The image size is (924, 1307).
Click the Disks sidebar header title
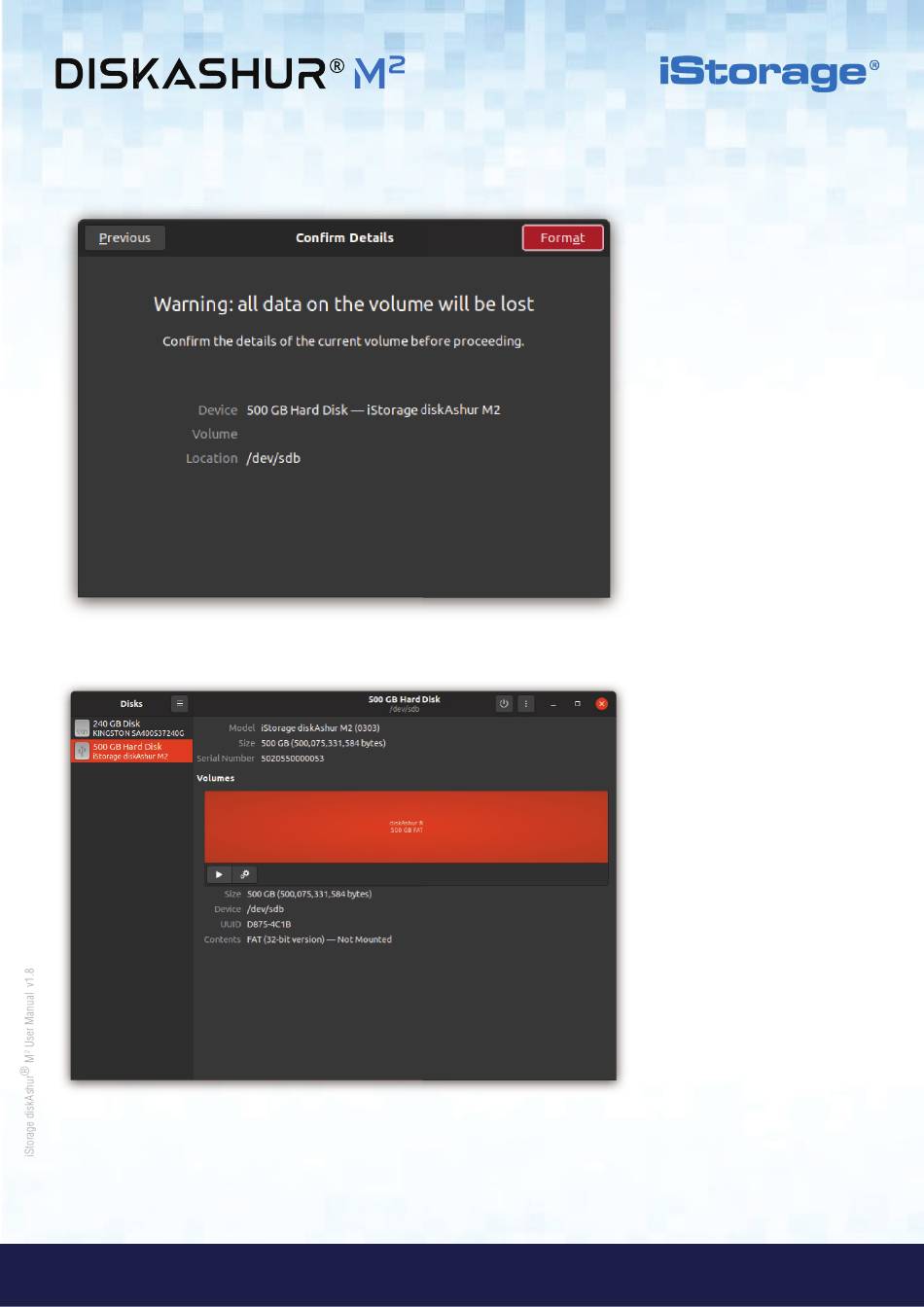(131, 704)
